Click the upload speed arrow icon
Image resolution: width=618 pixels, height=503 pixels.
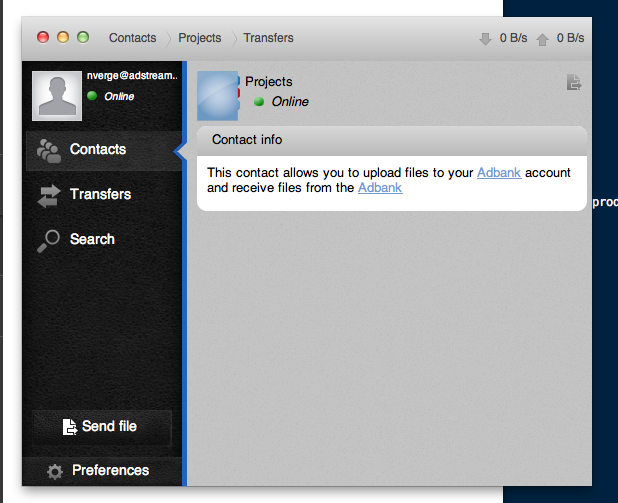542,39
